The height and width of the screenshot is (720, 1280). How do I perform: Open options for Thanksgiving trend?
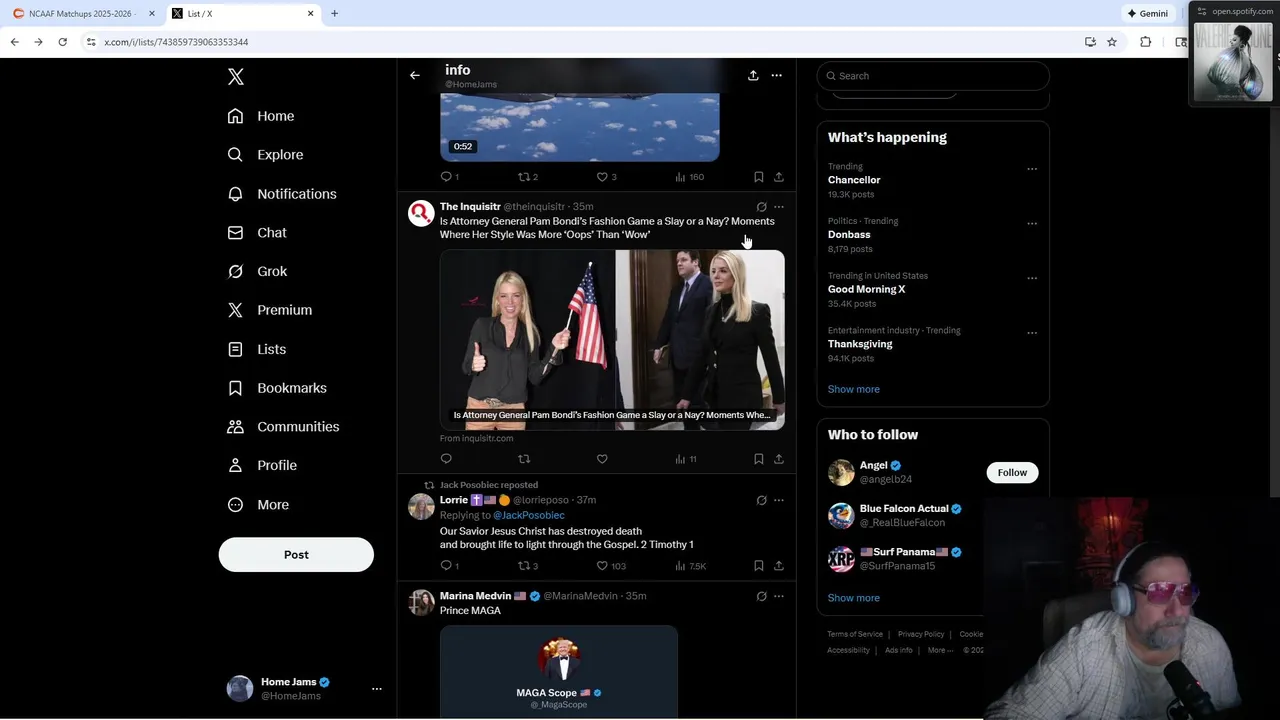coord(1032,333)
